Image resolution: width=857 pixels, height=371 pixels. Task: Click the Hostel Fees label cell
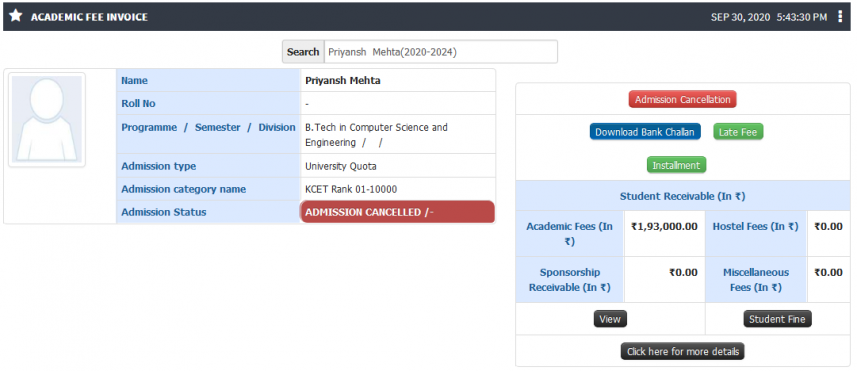(755, 234)
